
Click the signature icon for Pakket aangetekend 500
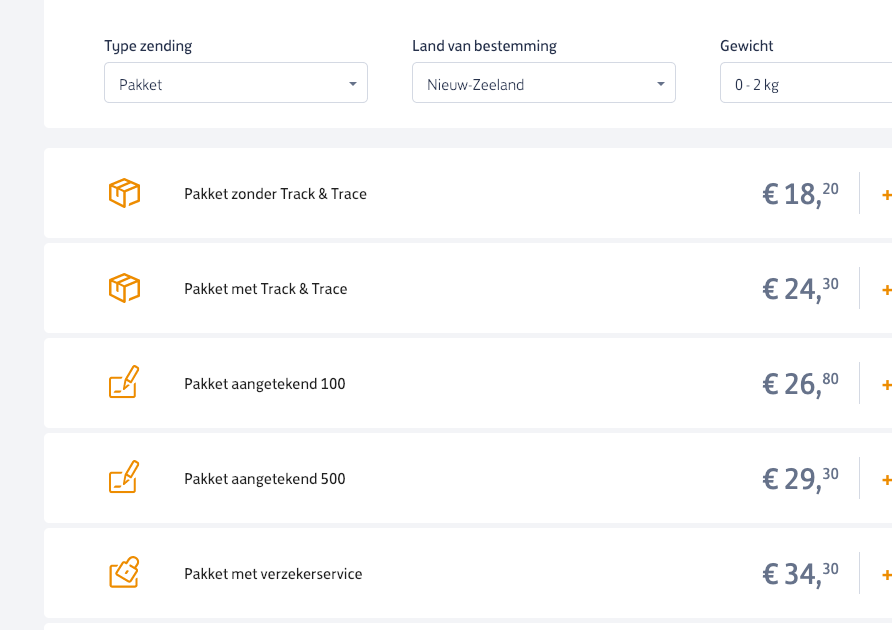pyautogui.click(x=124, y=478)
